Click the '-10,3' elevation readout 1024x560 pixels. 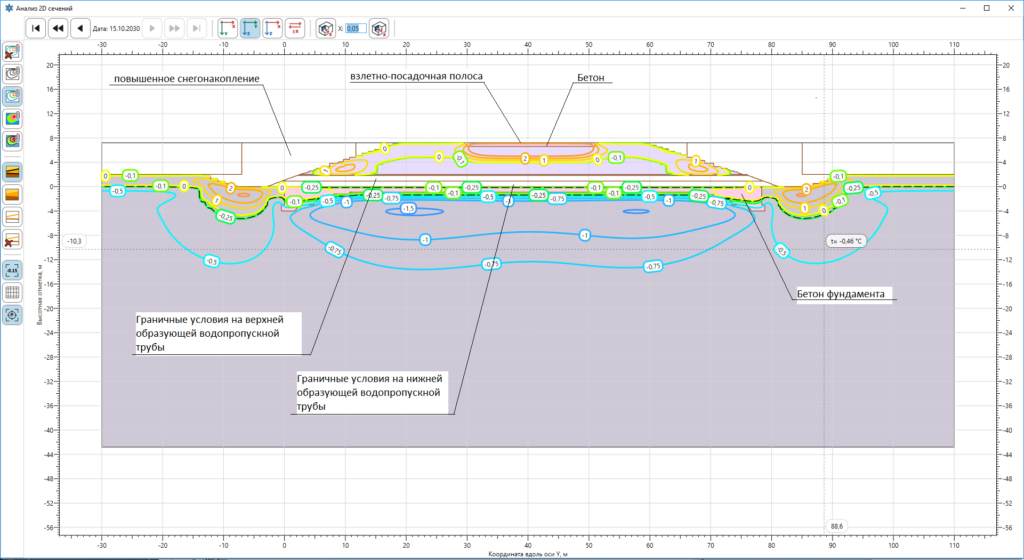pos(74,241)
